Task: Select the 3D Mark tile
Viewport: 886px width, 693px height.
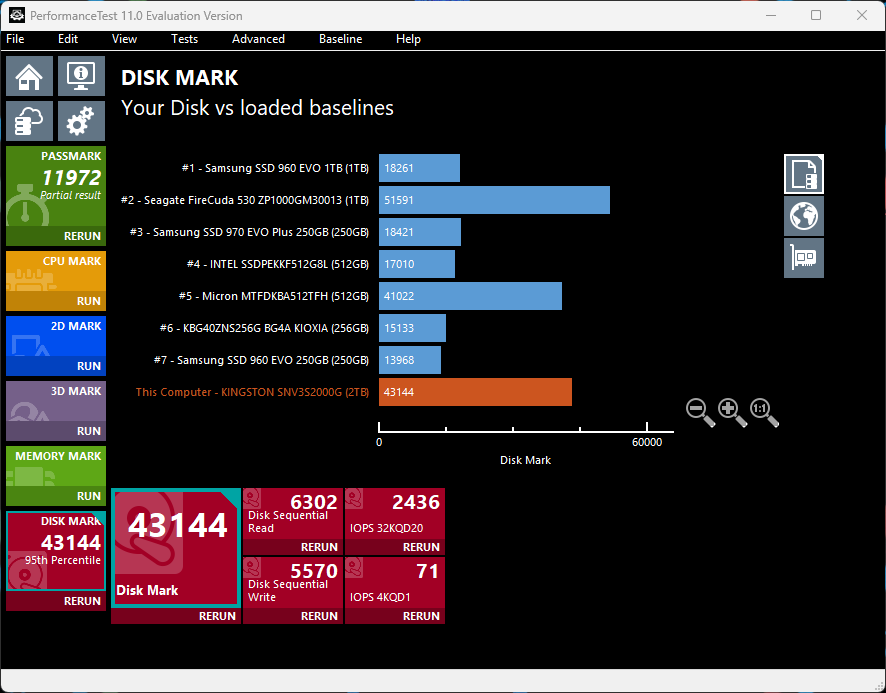Action: pyautogui.click(x=56, y=401)
